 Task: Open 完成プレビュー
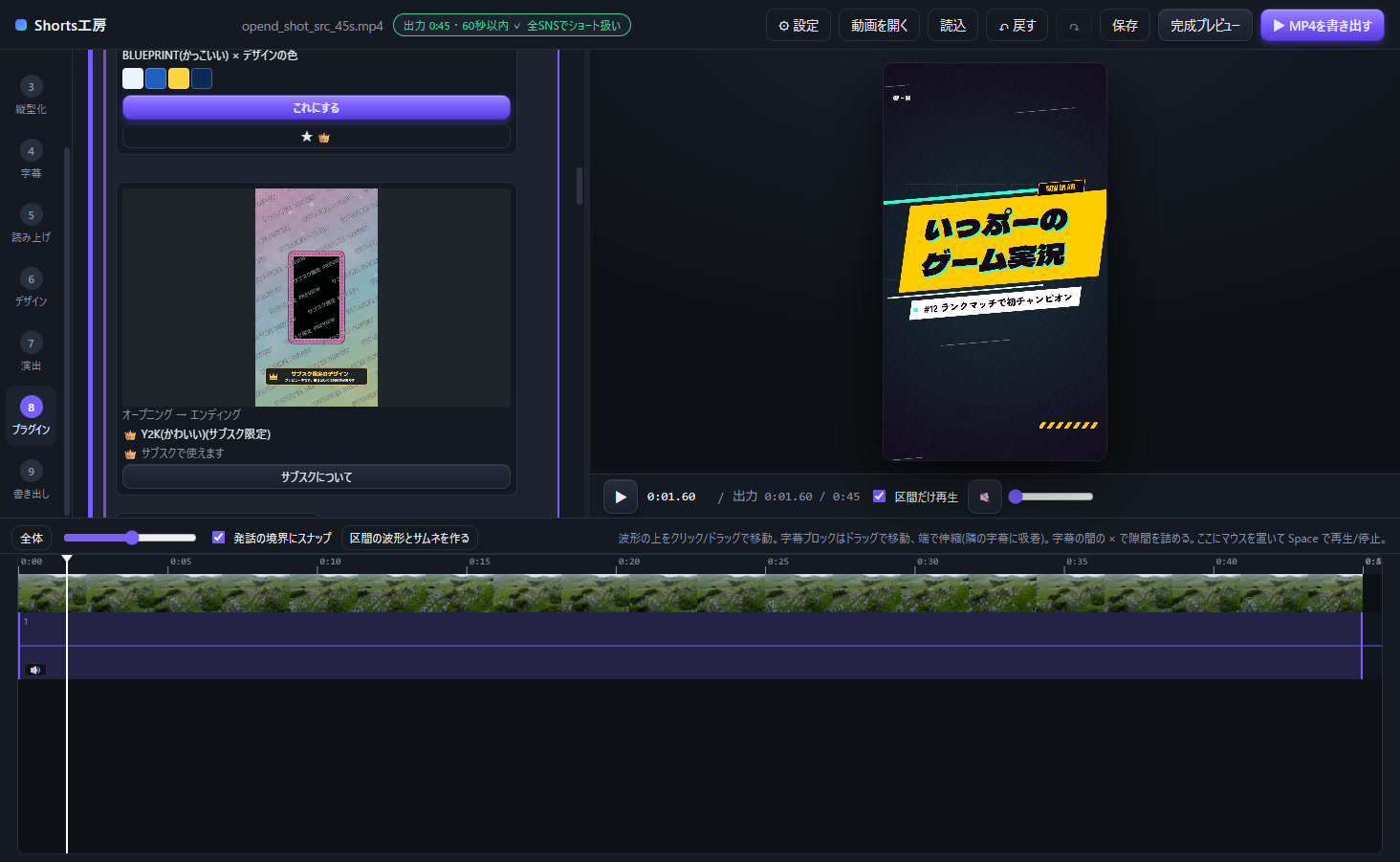pyautogui.click(x=1205, y=26)
